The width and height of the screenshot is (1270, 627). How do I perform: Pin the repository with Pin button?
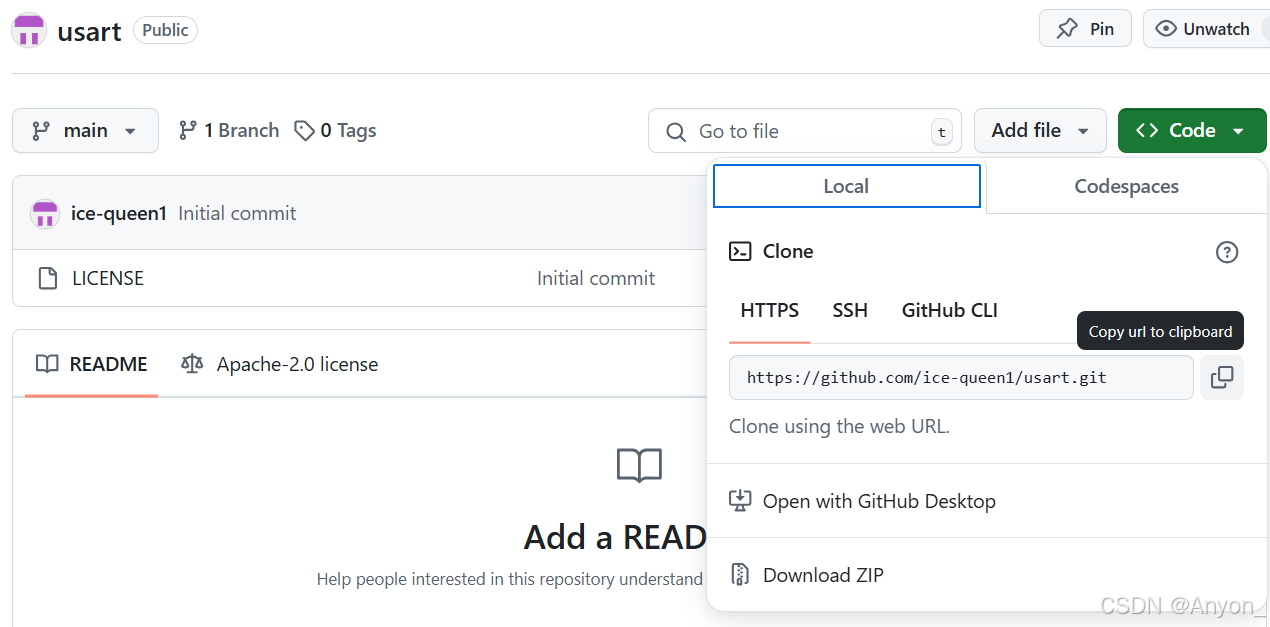click(1085, 29)
